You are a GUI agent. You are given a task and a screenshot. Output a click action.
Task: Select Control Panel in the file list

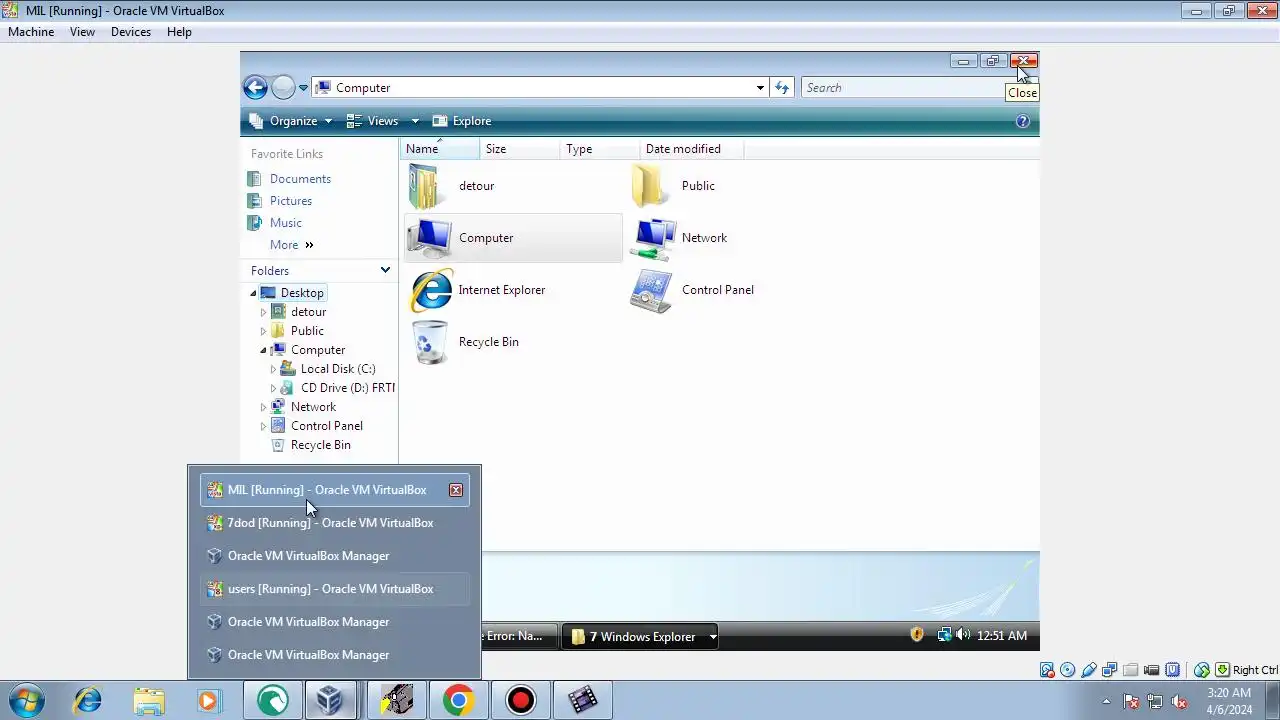tap(692, 290)
